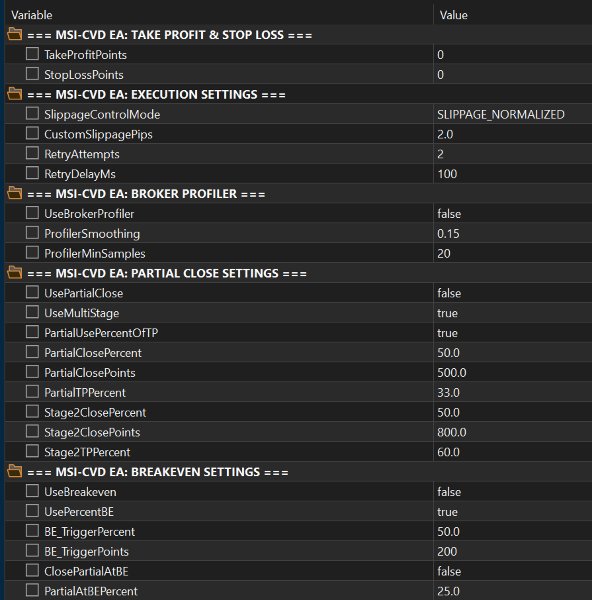
Task: Toggle the BE_TriggerPercent checkbox
Action: coord(32,531)
